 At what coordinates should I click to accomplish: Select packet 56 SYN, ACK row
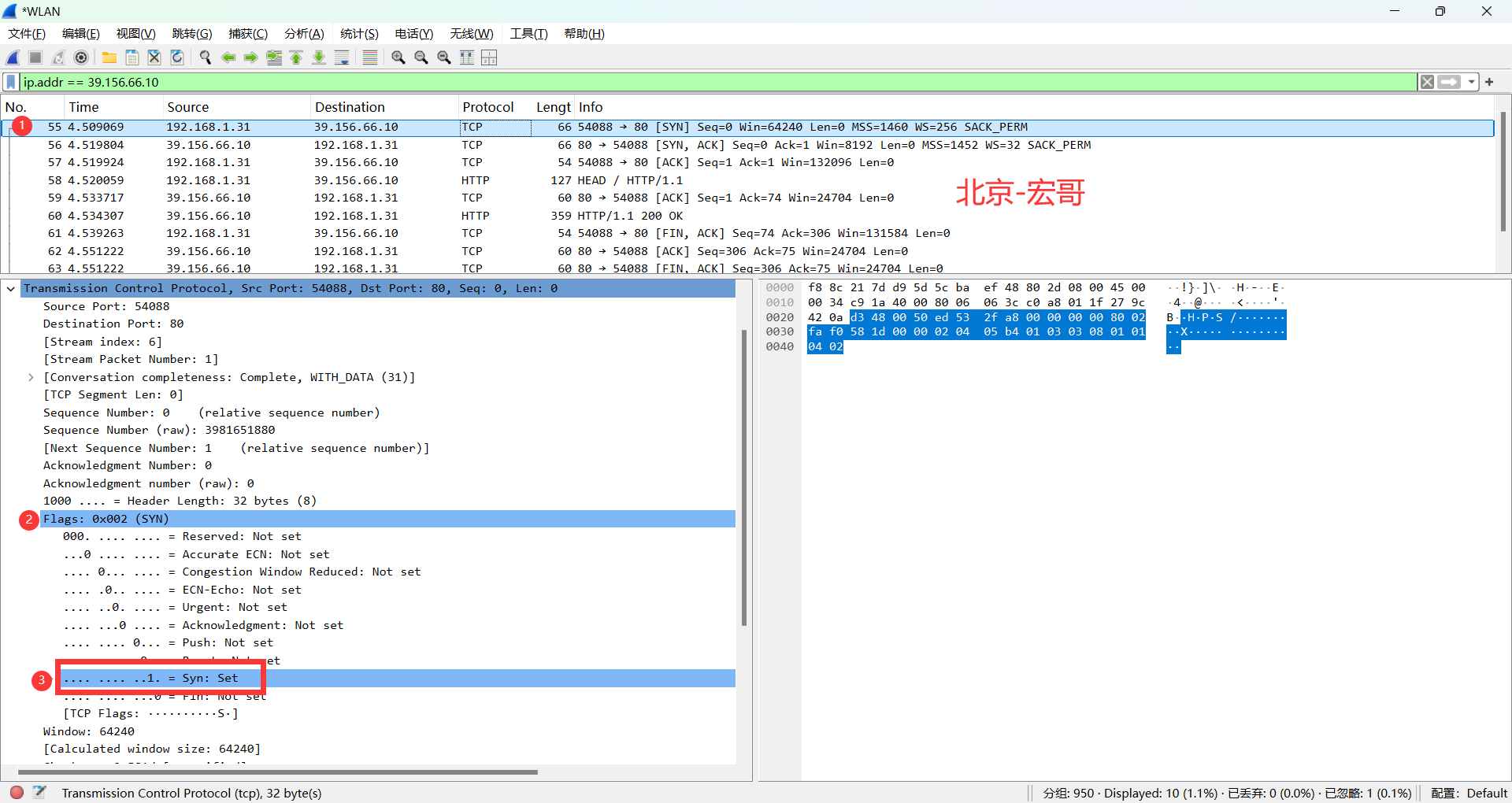(748, 145)
